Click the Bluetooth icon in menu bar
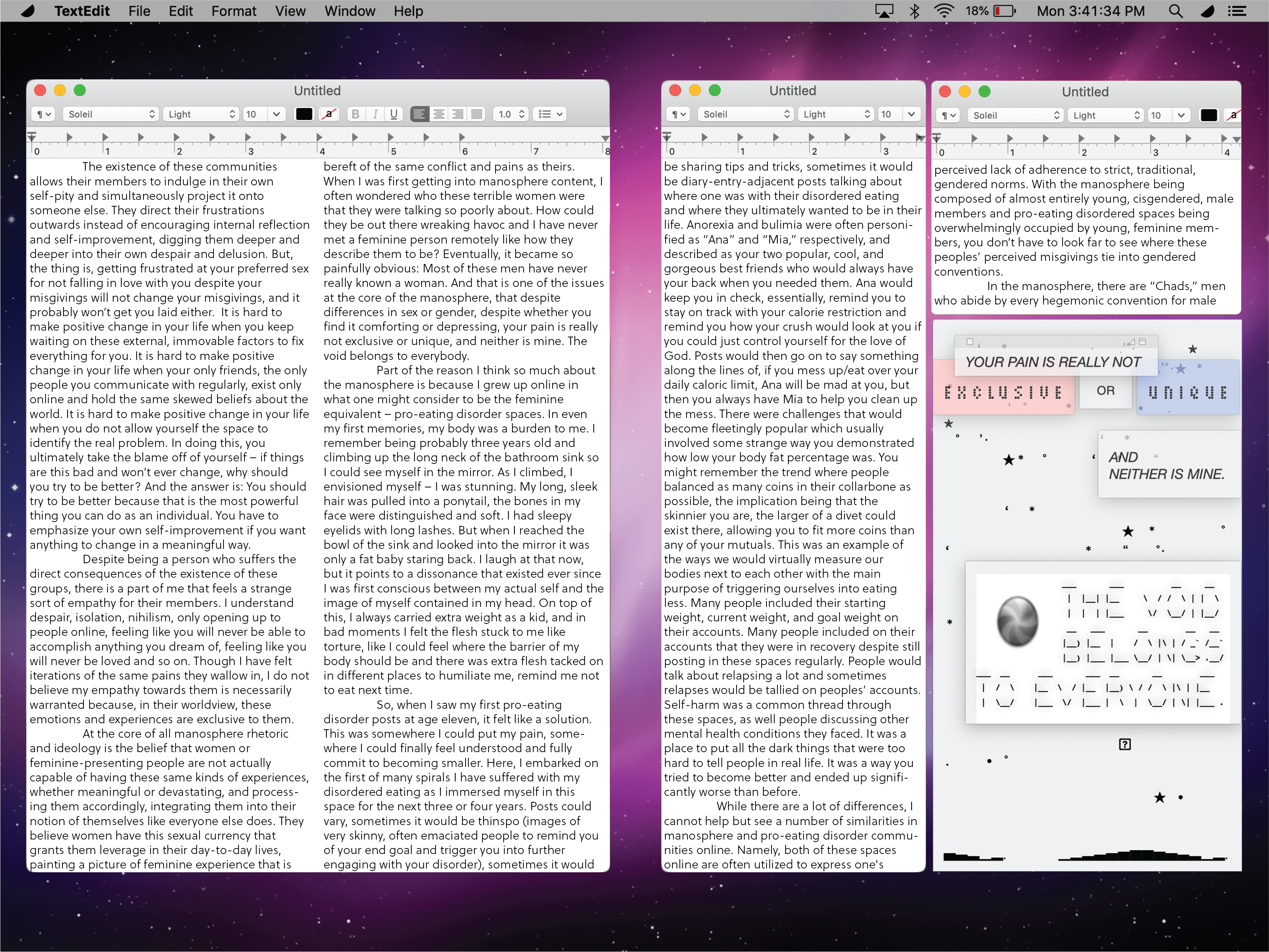 click(x=914, y=11)
